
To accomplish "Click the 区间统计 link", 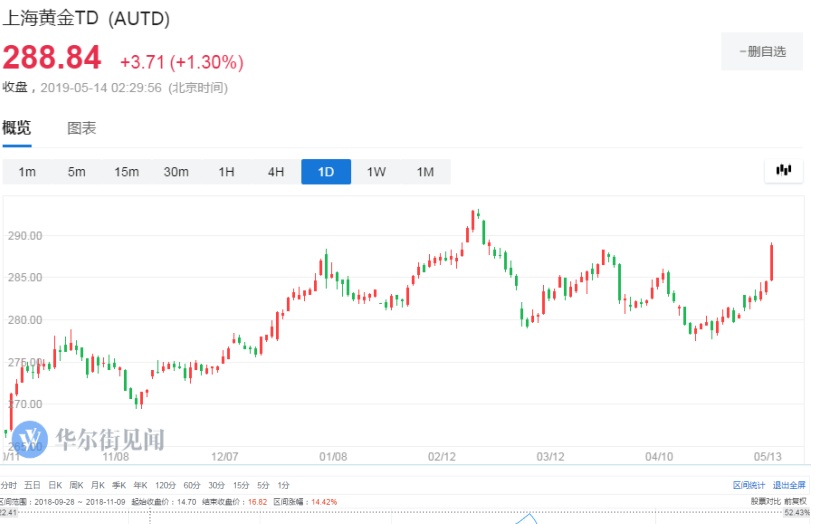I will coord(748,484).
